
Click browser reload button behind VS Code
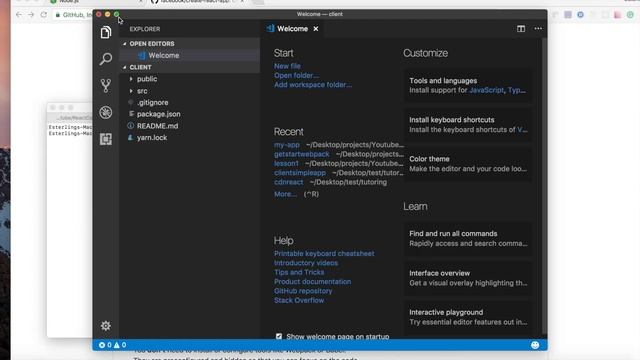pos(44,15)
